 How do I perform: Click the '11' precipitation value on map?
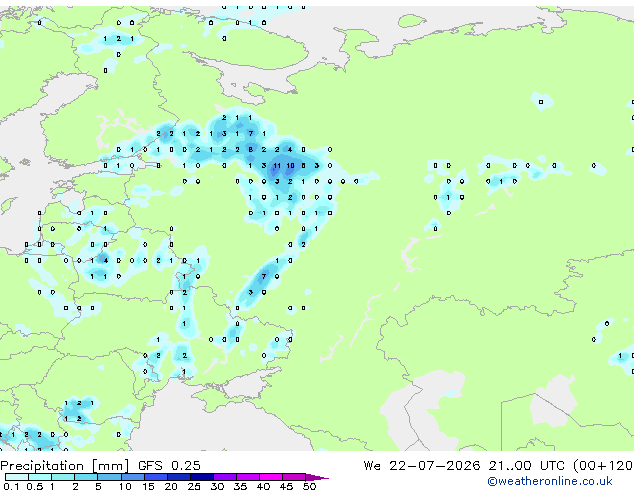tap(277, 165)
